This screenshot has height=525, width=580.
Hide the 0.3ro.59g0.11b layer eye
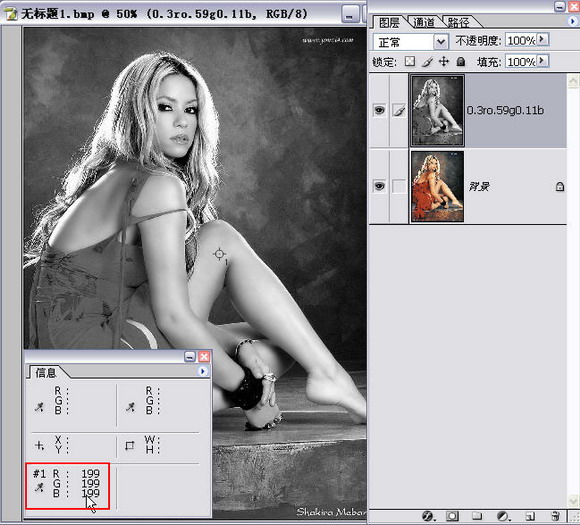[379, 110]
